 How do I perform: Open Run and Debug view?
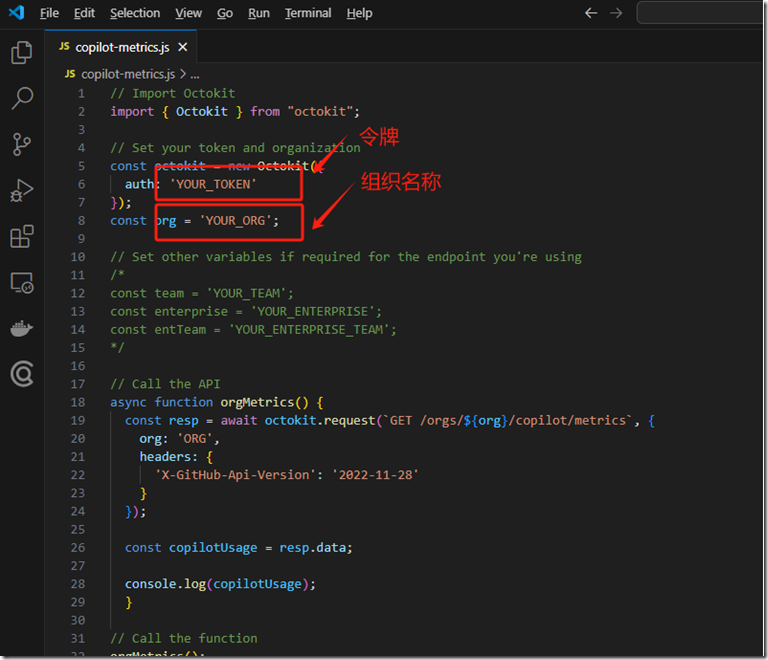click(22, 190)
